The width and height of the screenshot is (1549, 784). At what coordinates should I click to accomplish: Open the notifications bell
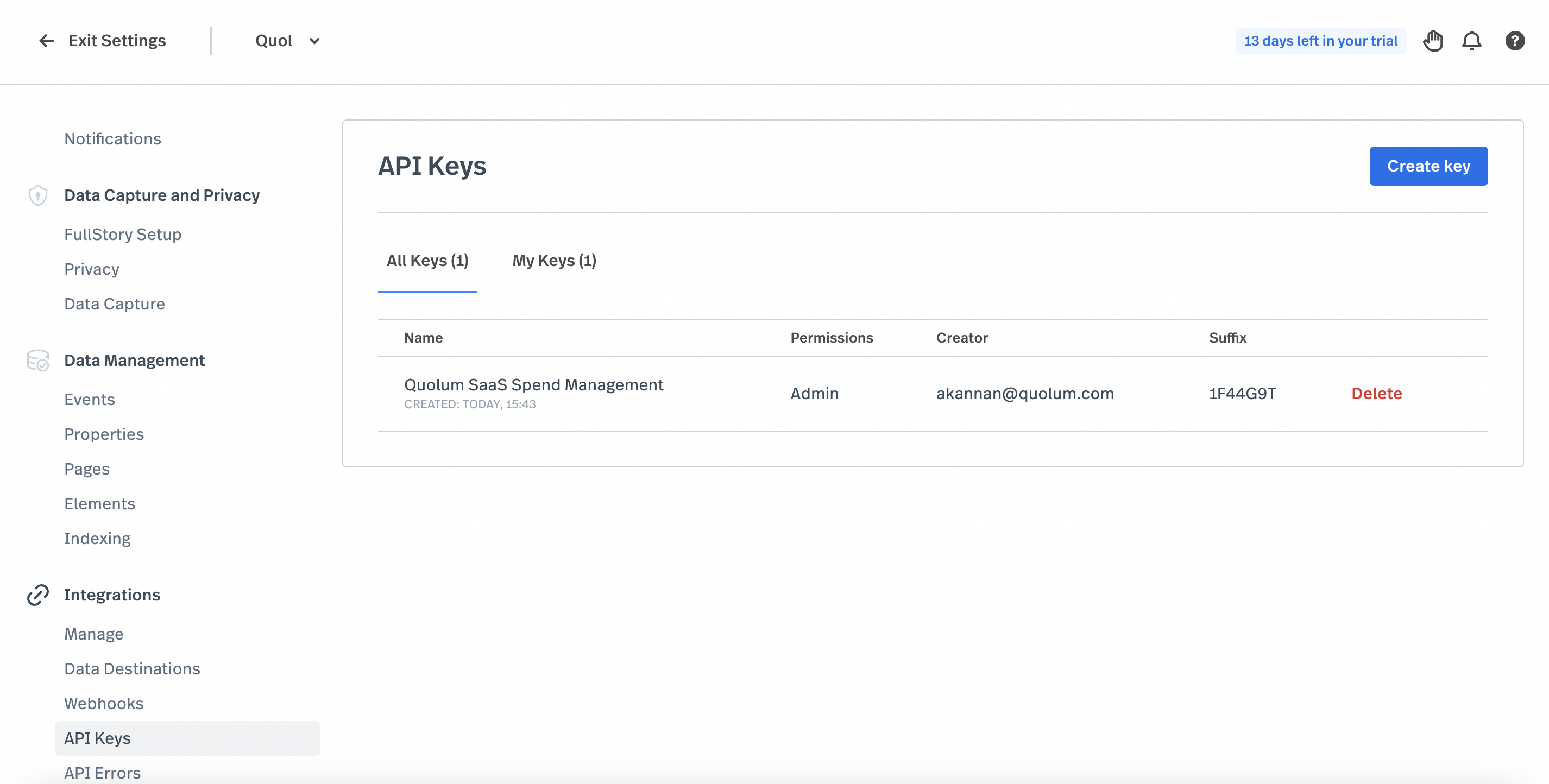[x=1471, y=41]
